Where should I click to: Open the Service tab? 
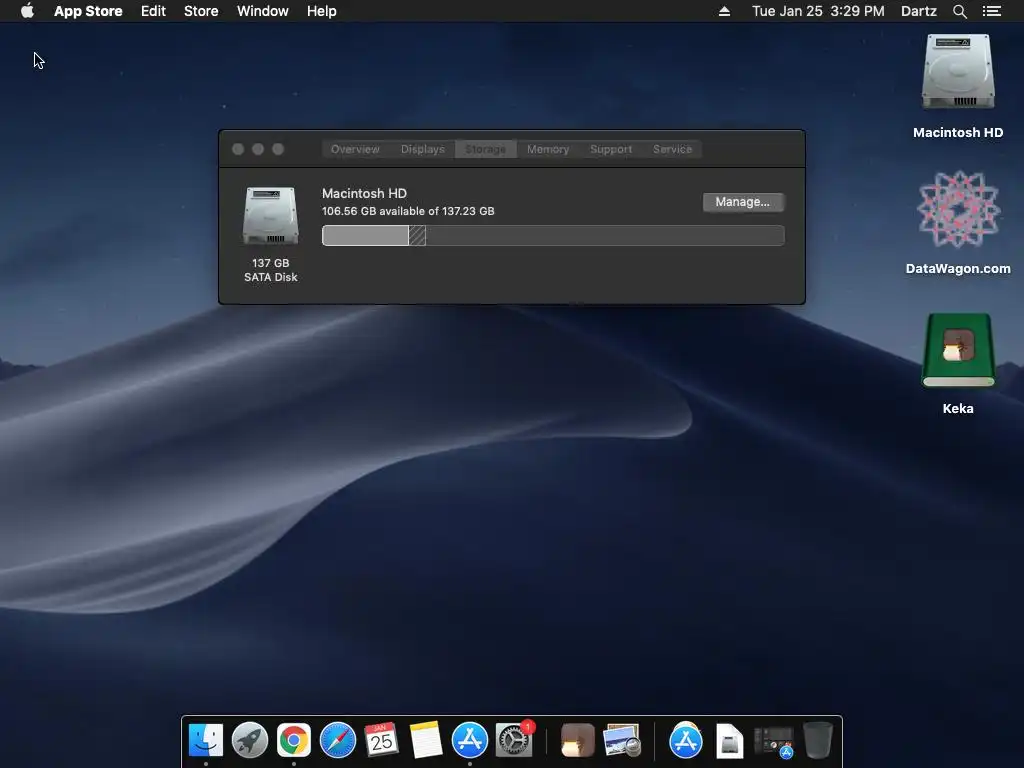click(672, 149)
